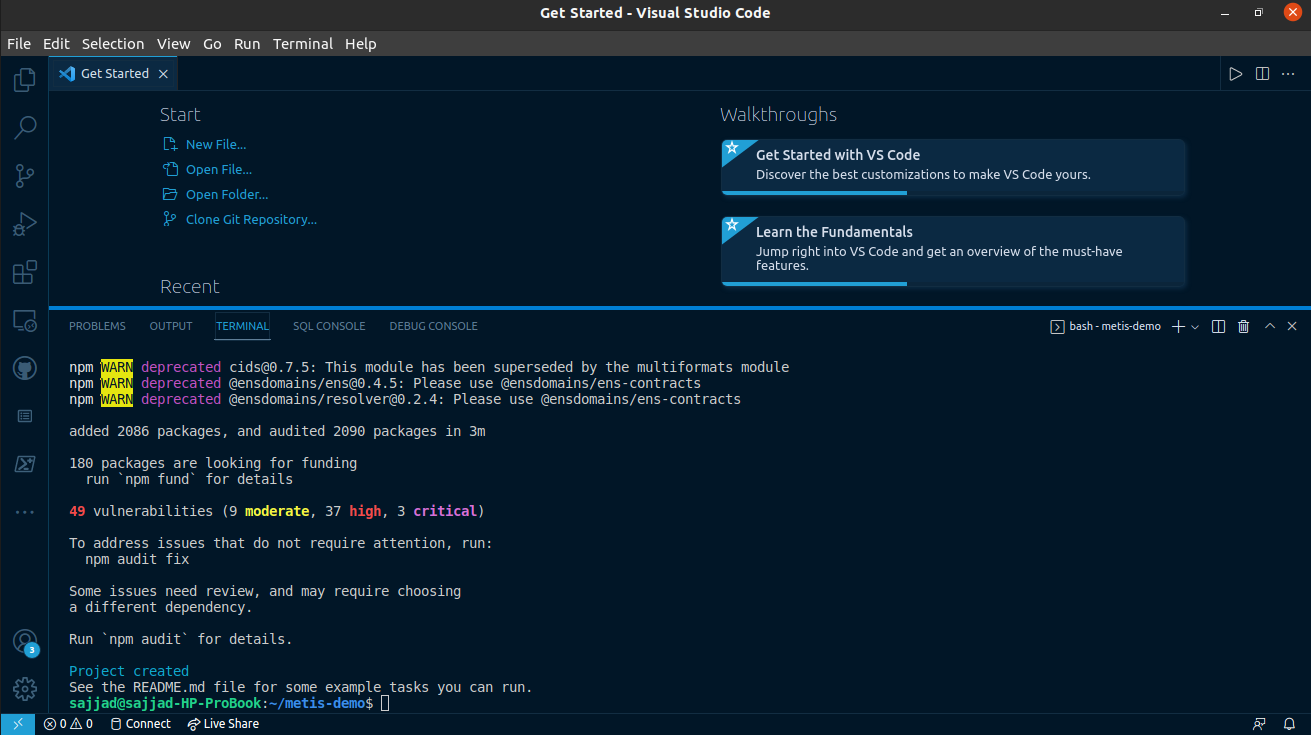Open the SQL tools view in activity bar
Viewport: 1311px width, 735px height.
tap(25, 464)
